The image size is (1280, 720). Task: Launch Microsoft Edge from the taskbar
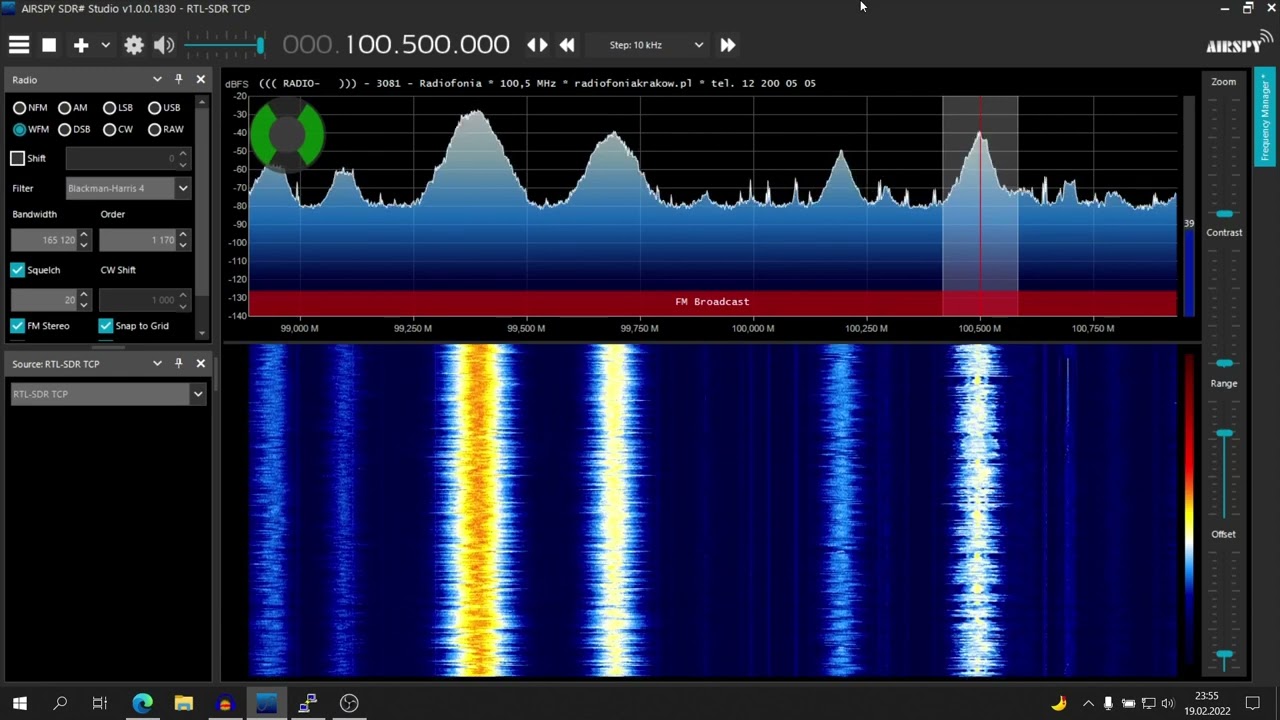pyautogui.click(x=143, y=703)
